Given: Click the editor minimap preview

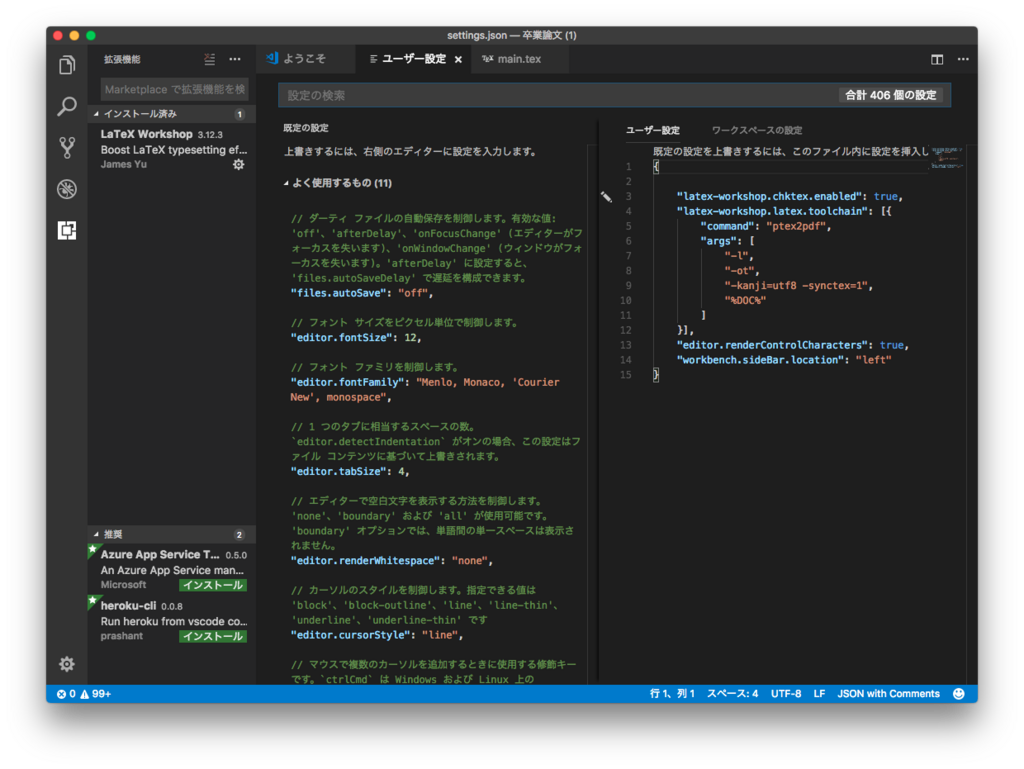Looking at the screenshot, I should click(947, 159).
